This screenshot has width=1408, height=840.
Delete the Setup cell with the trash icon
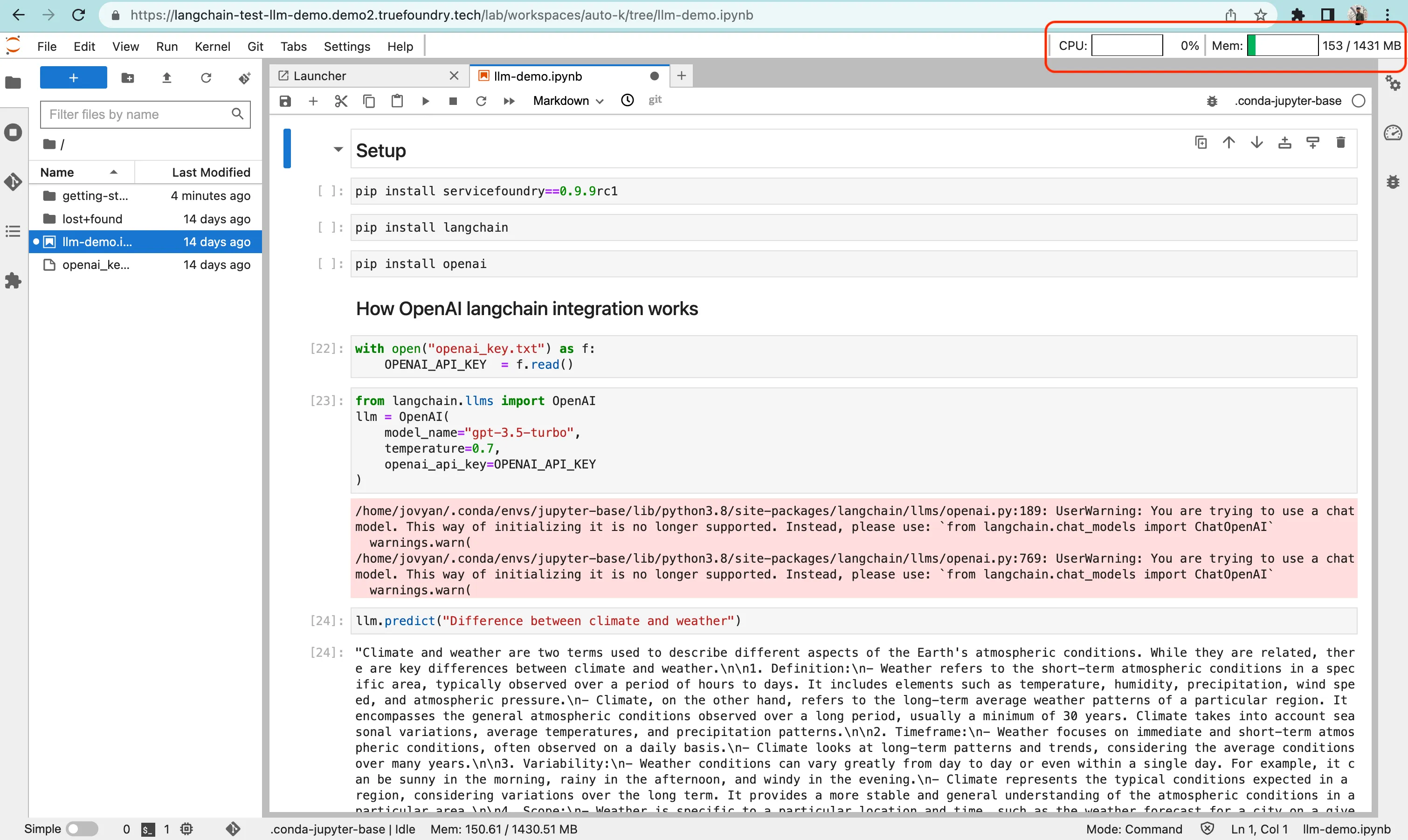click(x=1340, y=142)
